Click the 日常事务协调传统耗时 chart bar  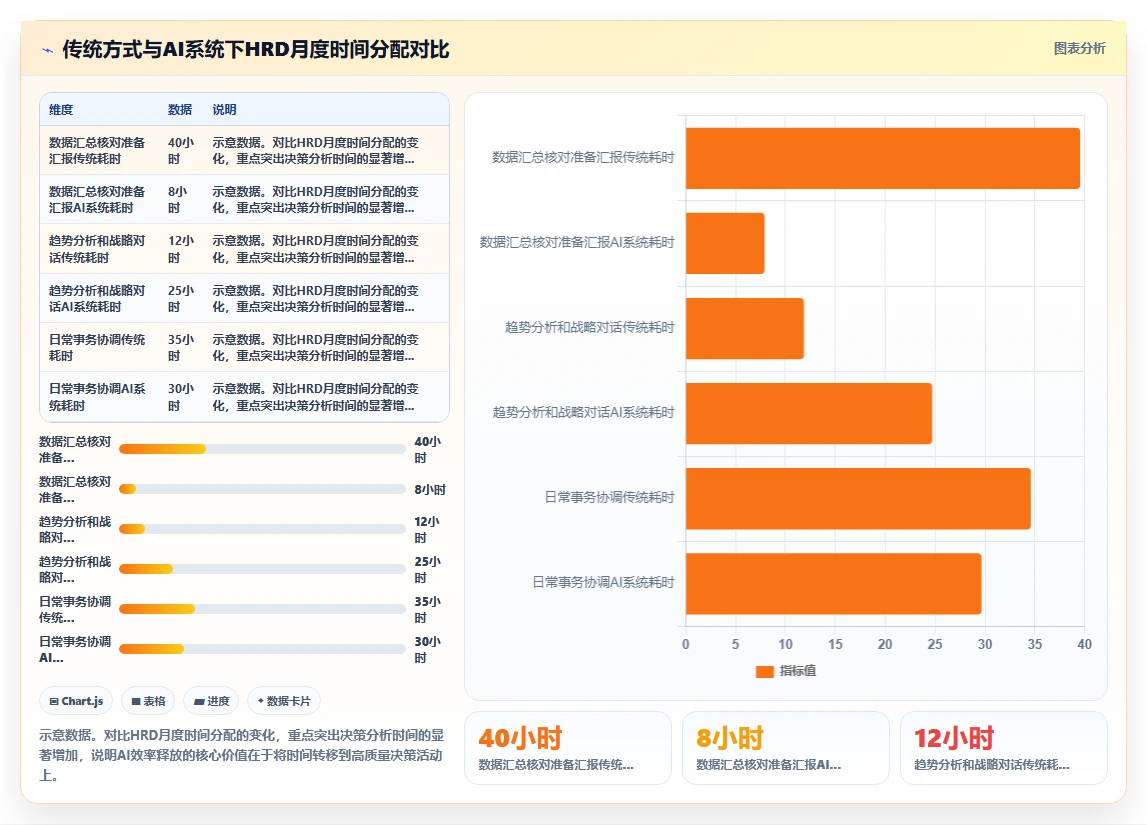click(x=858, y=499)
